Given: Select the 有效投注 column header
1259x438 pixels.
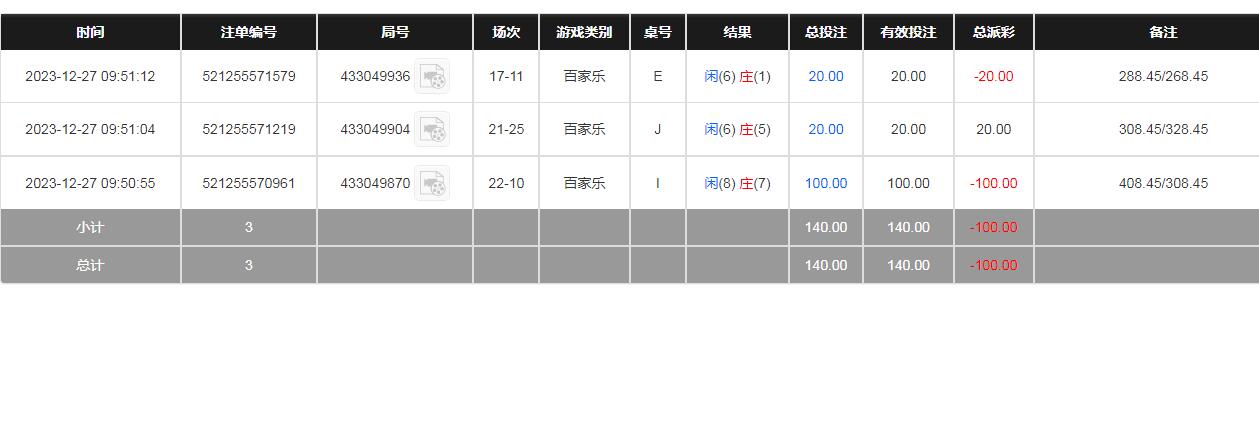Looking at the screenshot, I should pos(908,32).
